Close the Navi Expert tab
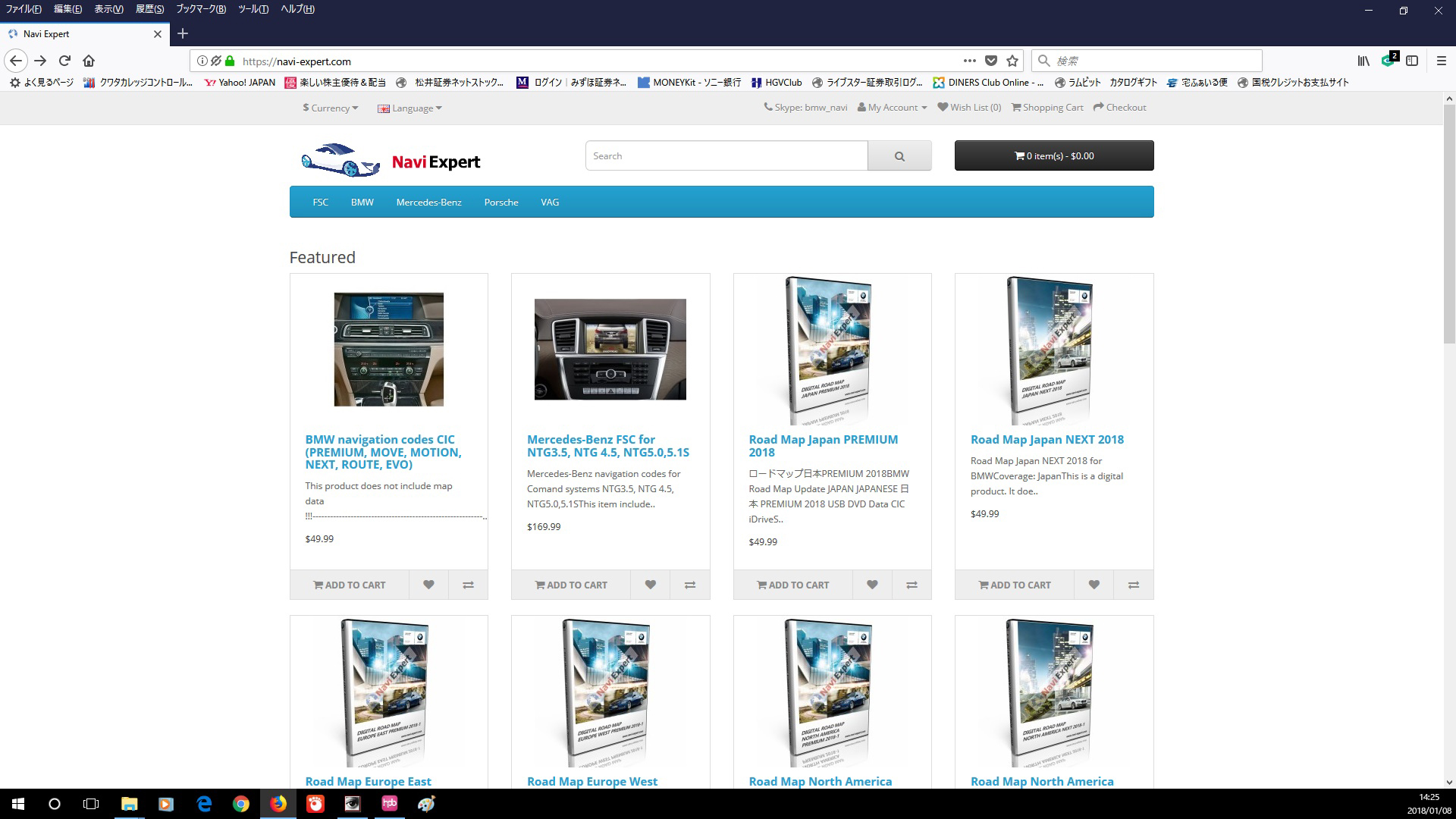Screen dimensions: 1456x819 point(157,34)
